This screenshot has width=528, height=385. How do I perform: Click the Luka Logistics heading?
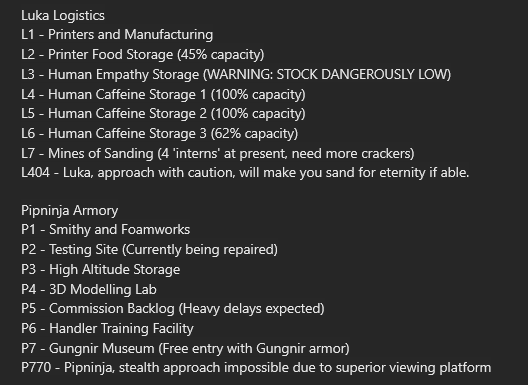(63, 16)
